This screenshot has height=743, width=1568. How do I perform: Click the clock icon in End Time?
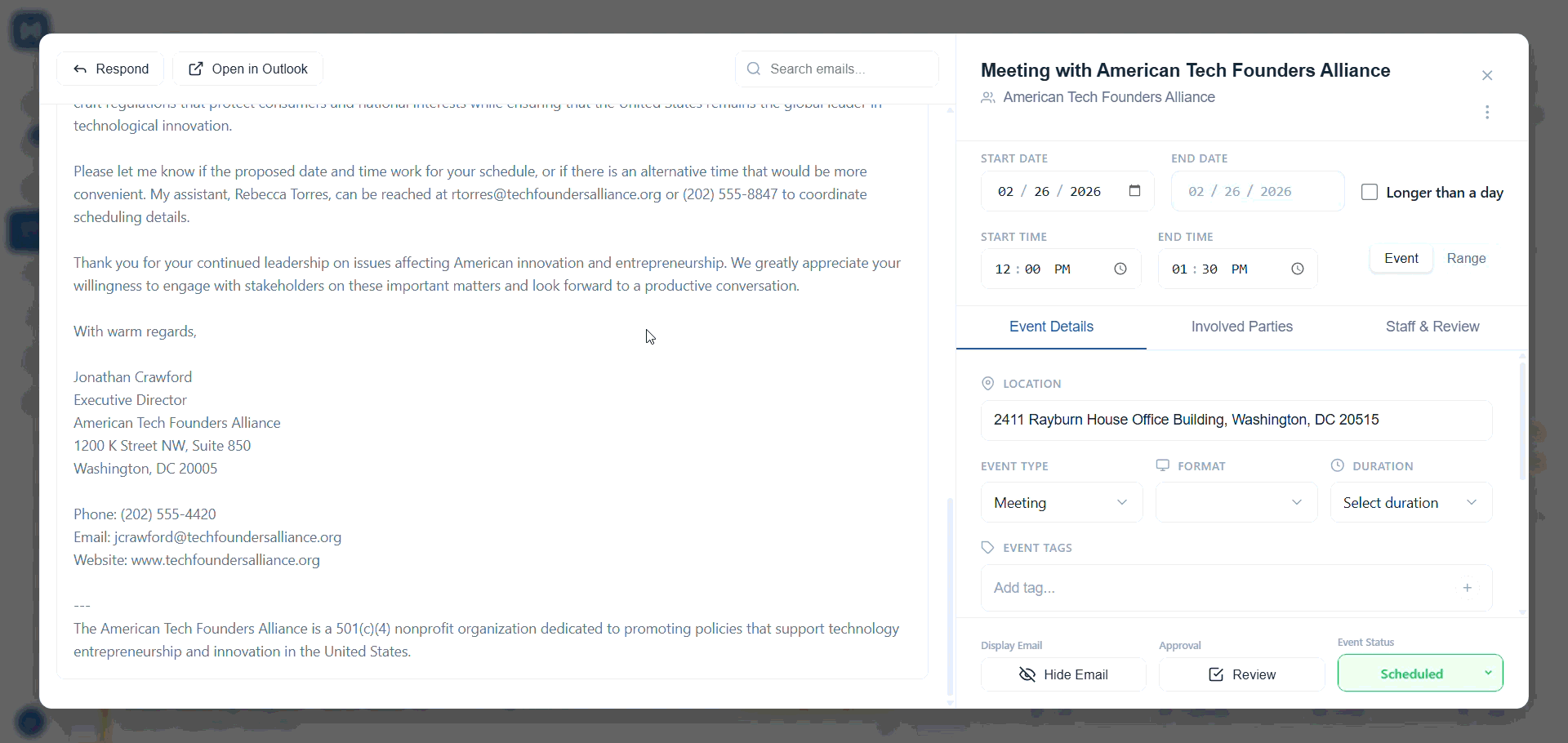pos(1298,269)
